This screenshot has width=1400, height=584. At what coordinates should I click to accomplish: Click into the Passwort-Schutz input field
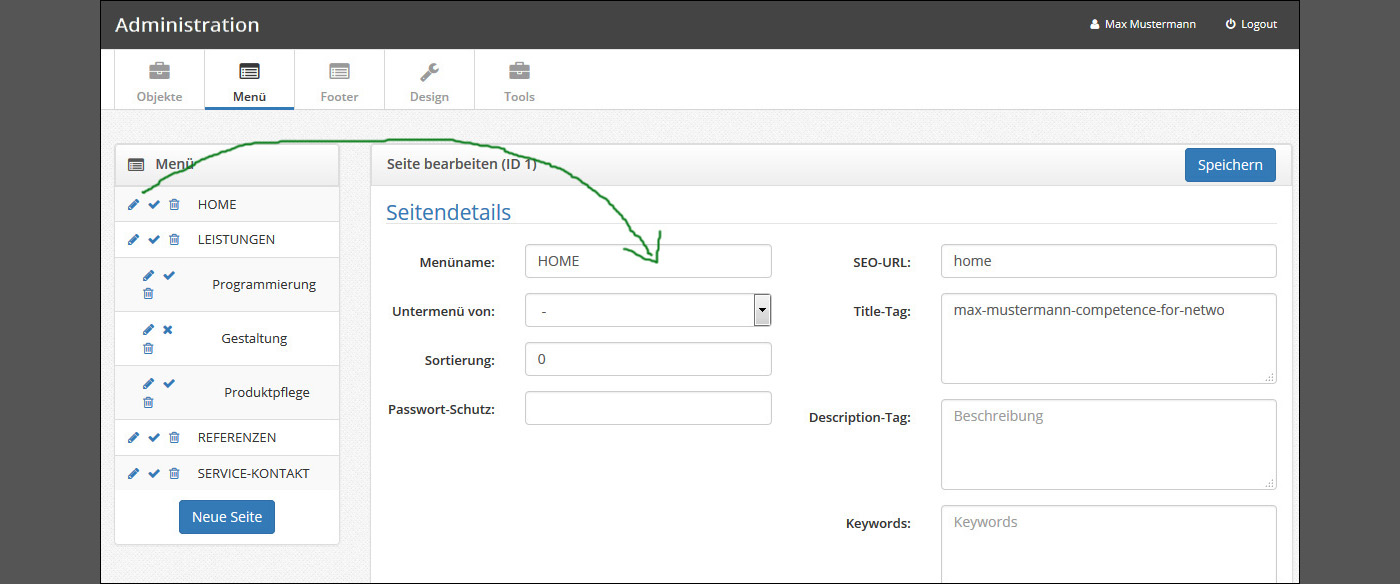[x=648, y=408]
